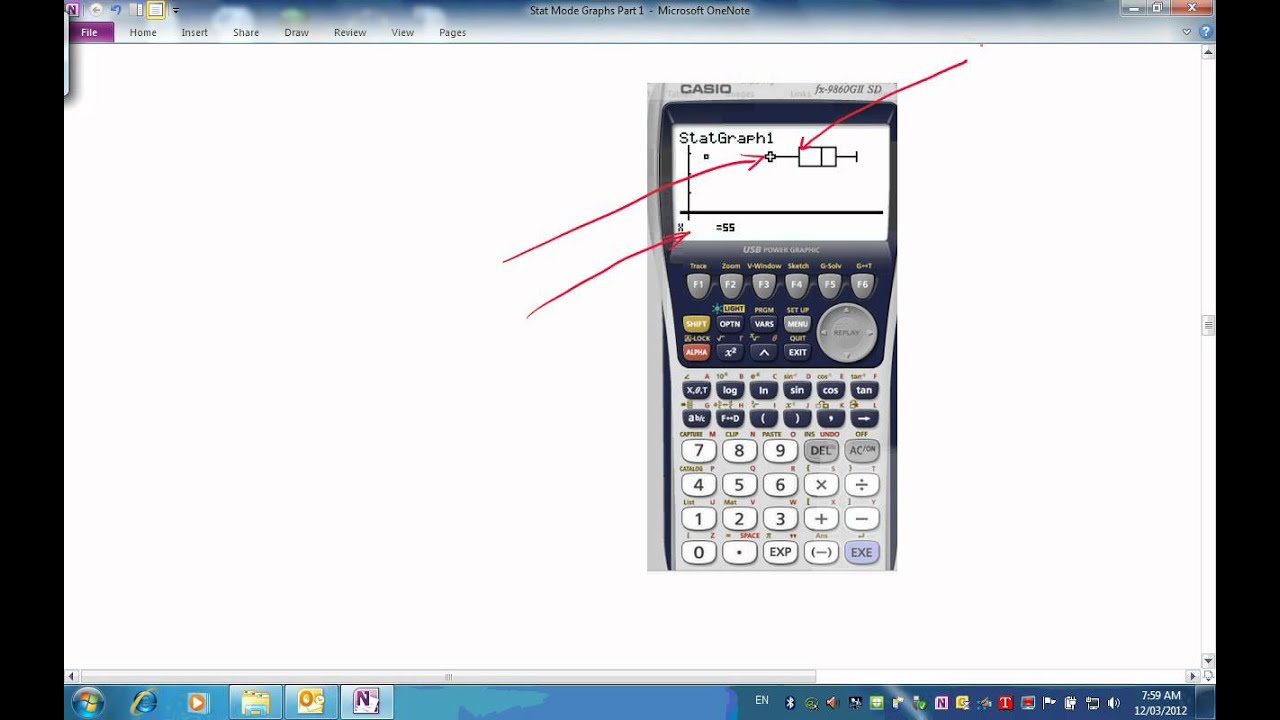Click the number 0 calculator key
The height and width of the screenshot is (720, 1280).
[x=699, y=552]
